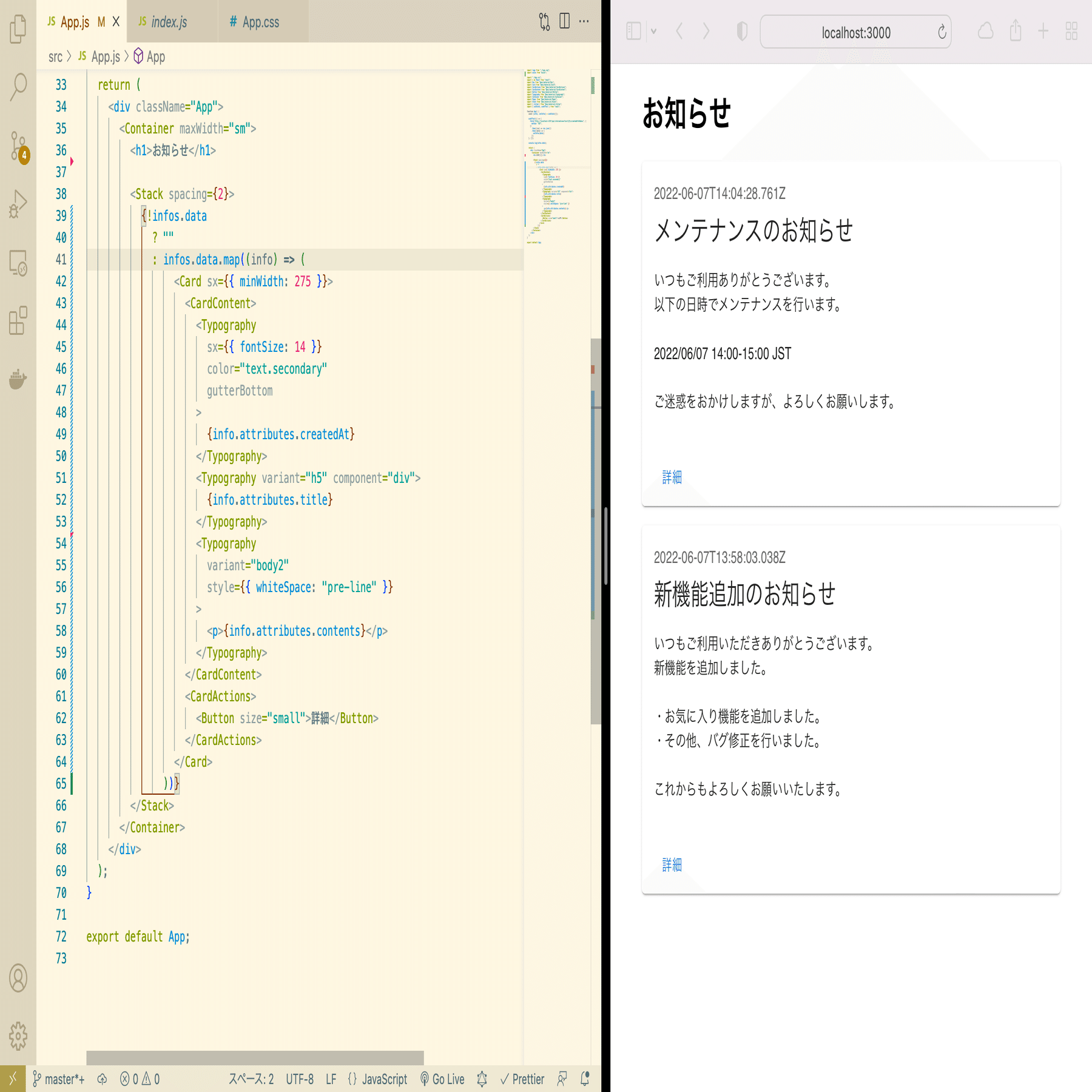This screenshot has width=1092, height=1092.
Task: Open the Search panel in the sidebar
Action: (18, 86)
